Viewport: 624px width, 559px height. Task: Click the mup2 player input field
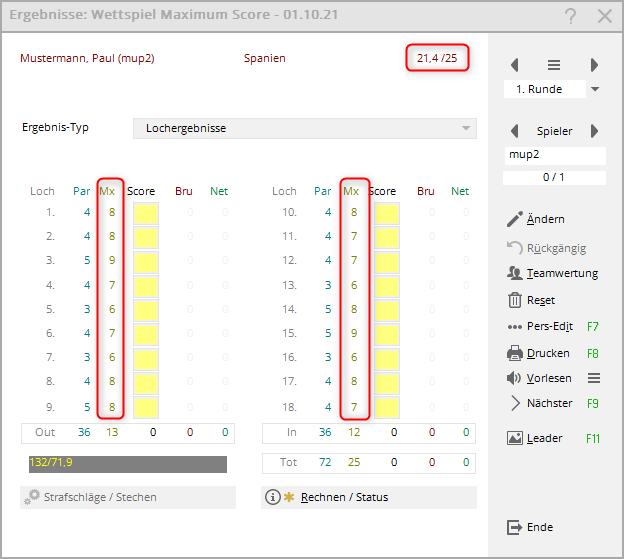click(555, 156)
